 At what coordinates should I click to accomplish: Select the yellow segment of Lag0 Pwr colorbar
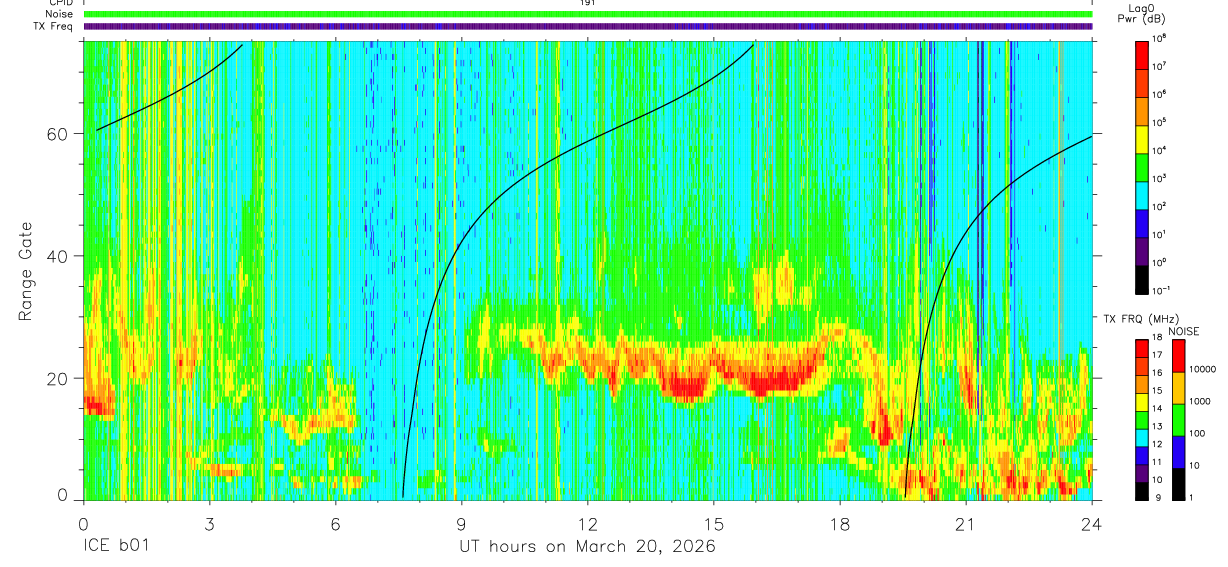1142,137
